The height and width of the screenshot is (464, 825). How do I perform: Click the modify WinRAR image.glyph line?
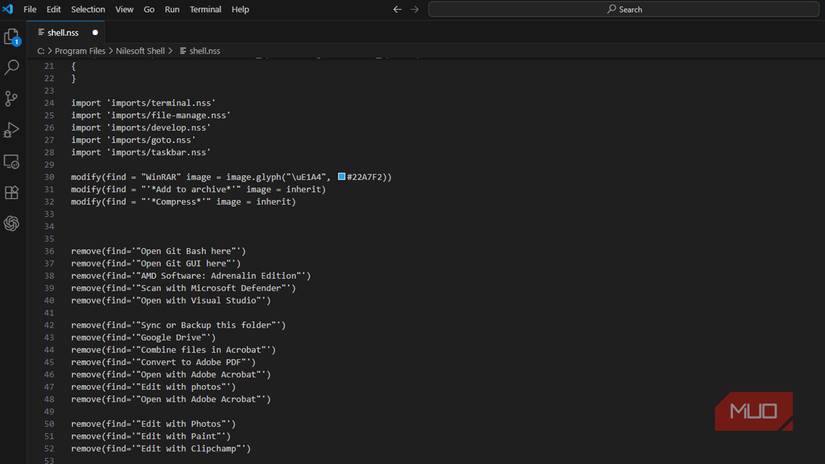click(x=232, y=177)
